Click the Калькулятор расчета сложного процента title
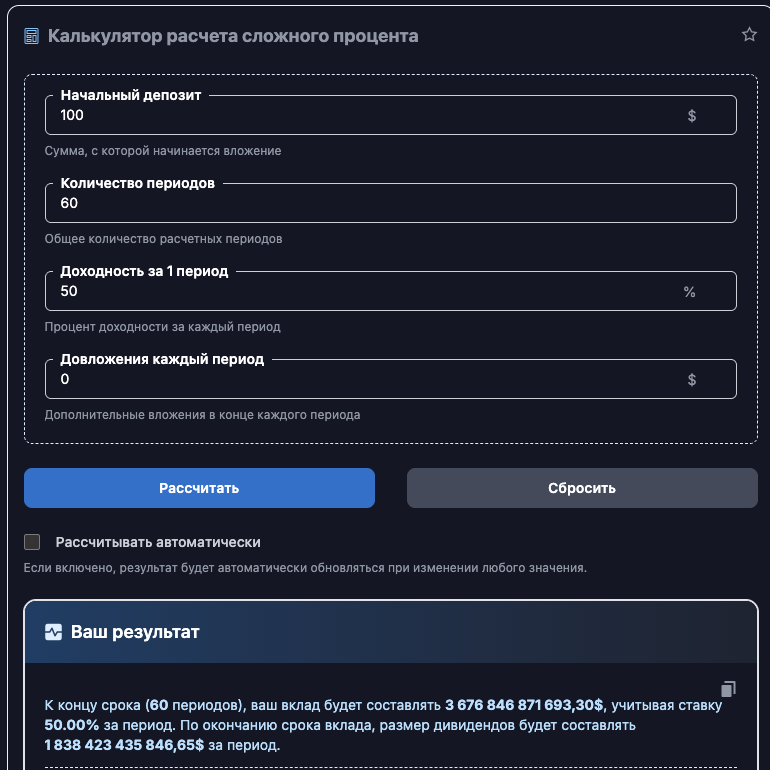 pos(233,36)
